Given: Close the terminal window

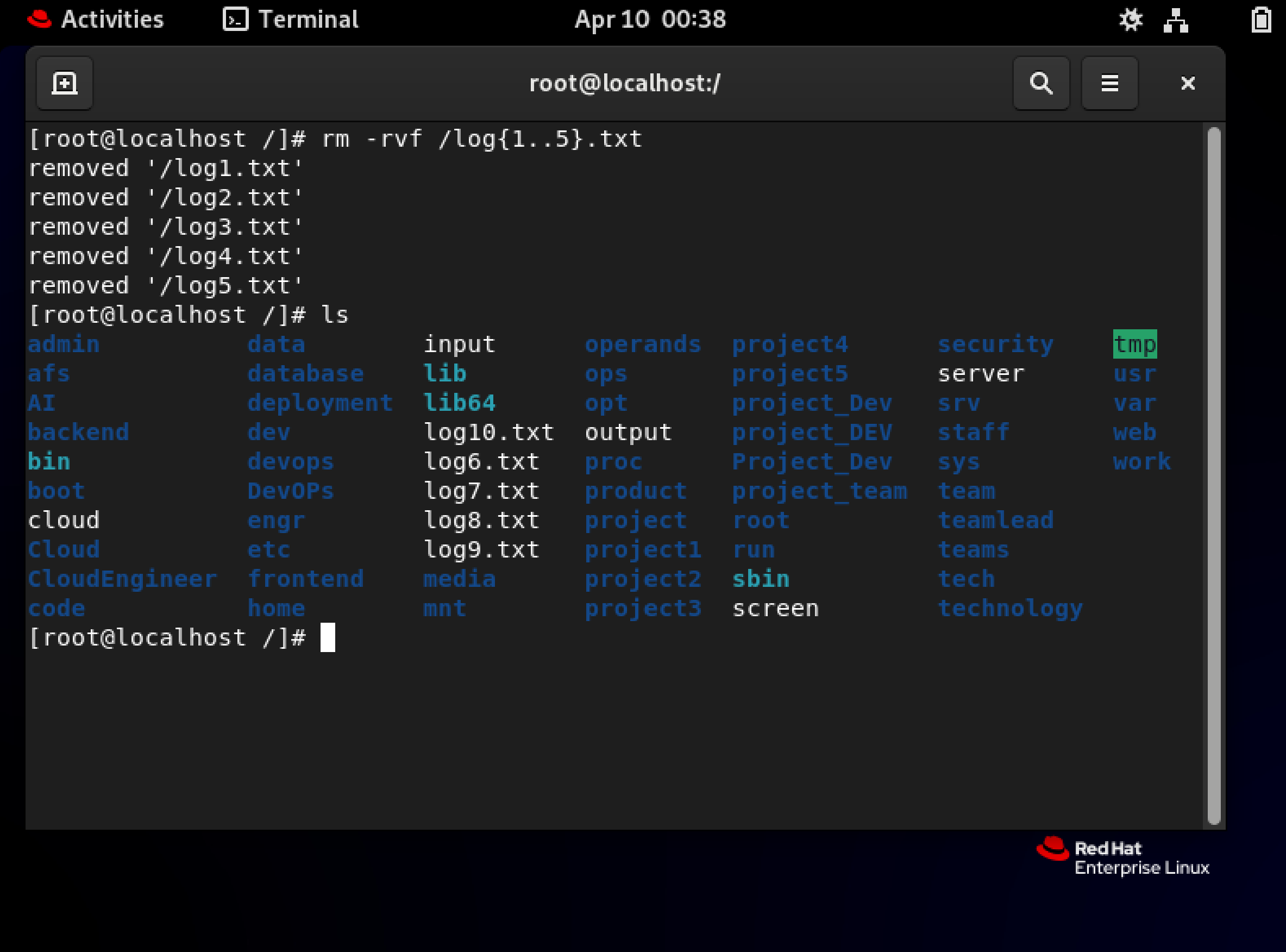Looking at the screenshot, I should [x=1188, y=84].
